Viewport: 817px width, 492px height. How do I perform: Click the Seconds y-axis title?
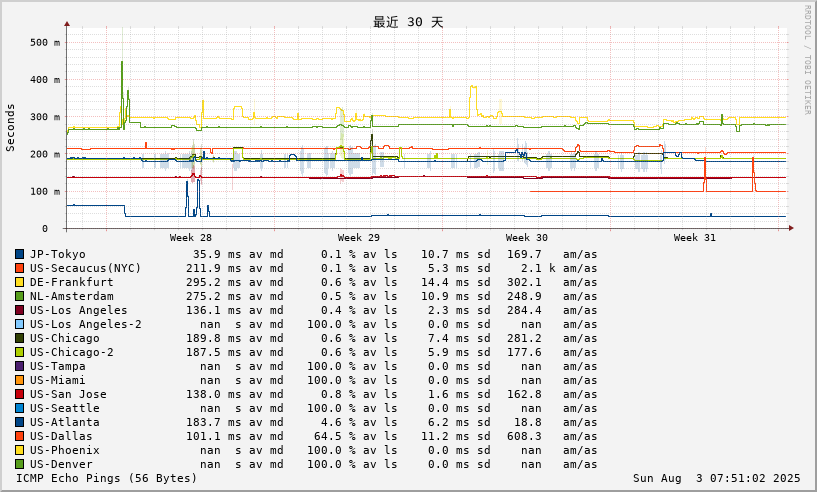(x=10, y=128)
